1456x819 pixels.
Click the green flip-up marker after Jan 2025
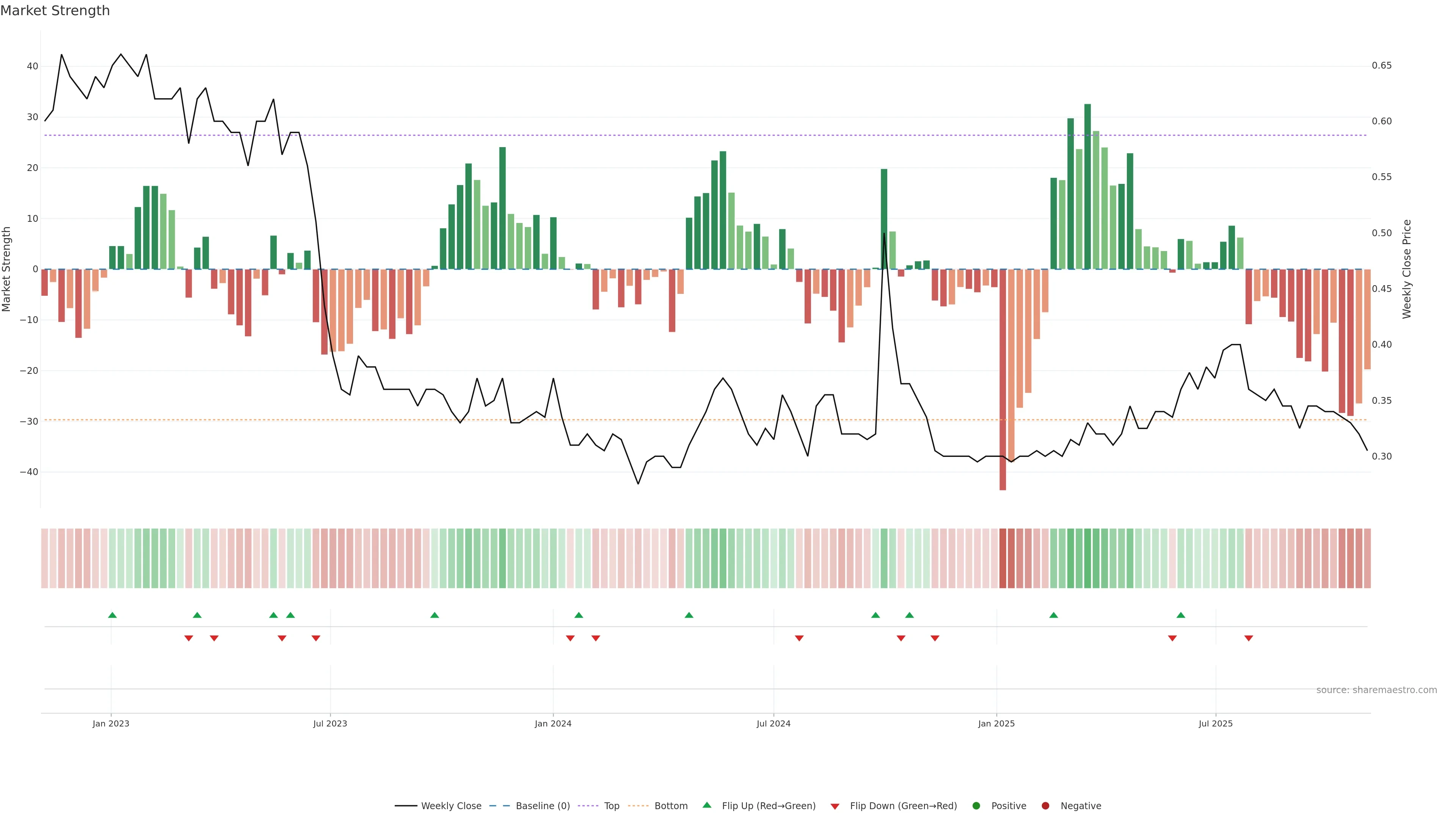pyautogui.click(x=1054, y=615)
